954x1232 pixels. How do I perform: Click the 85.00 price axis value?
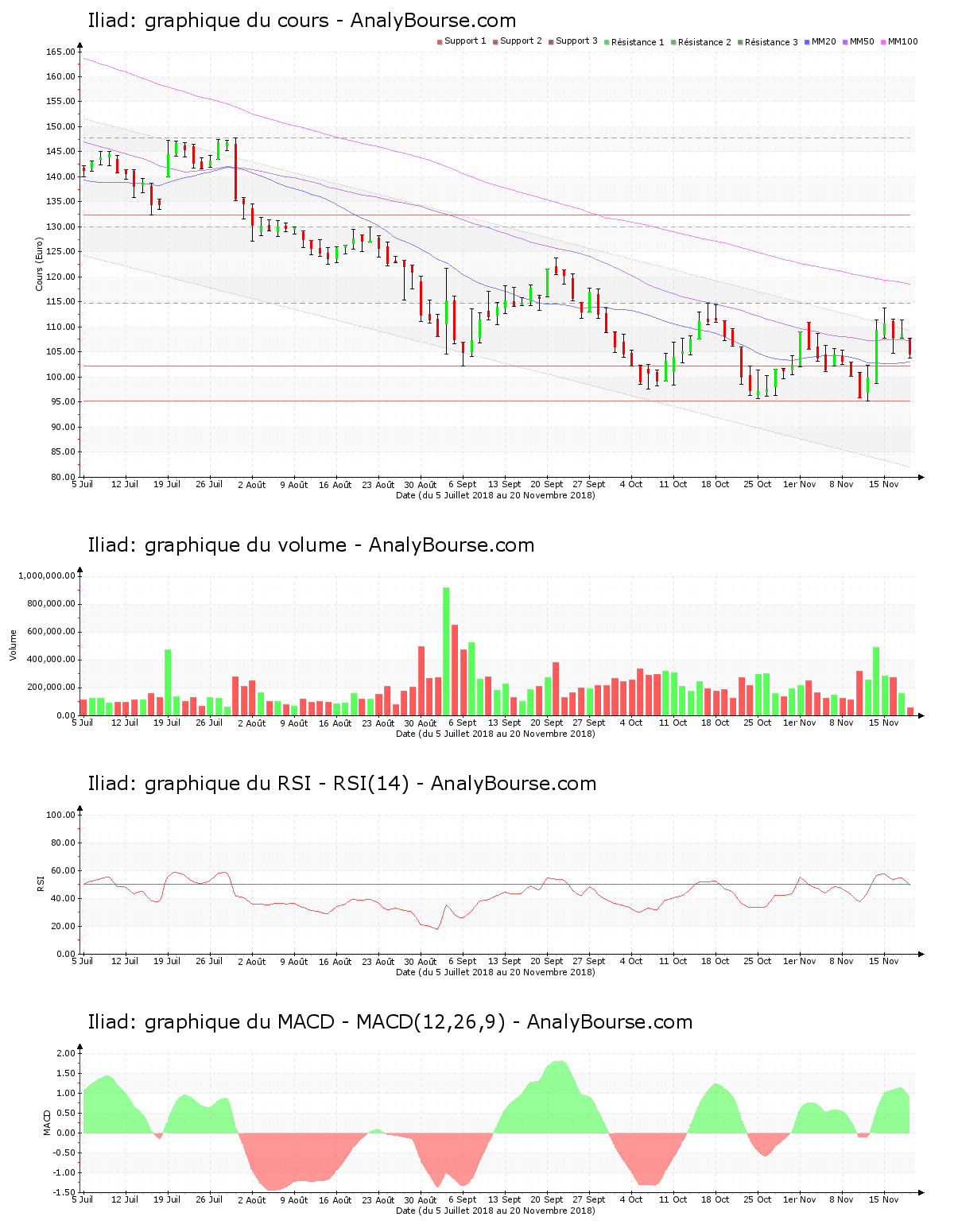[63, 452]
